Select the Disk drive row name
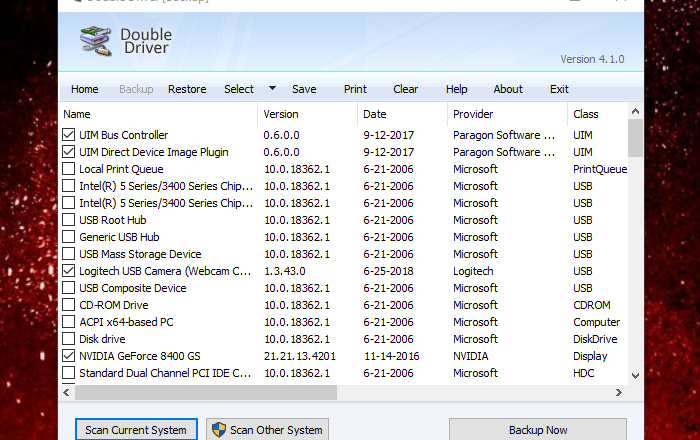 tap(102, 338)
